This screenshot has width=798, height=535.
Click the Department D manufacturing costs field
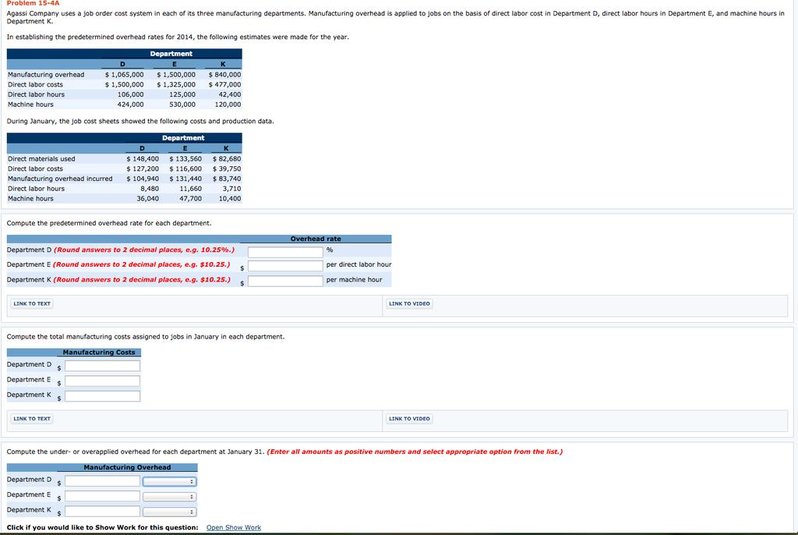102,366
